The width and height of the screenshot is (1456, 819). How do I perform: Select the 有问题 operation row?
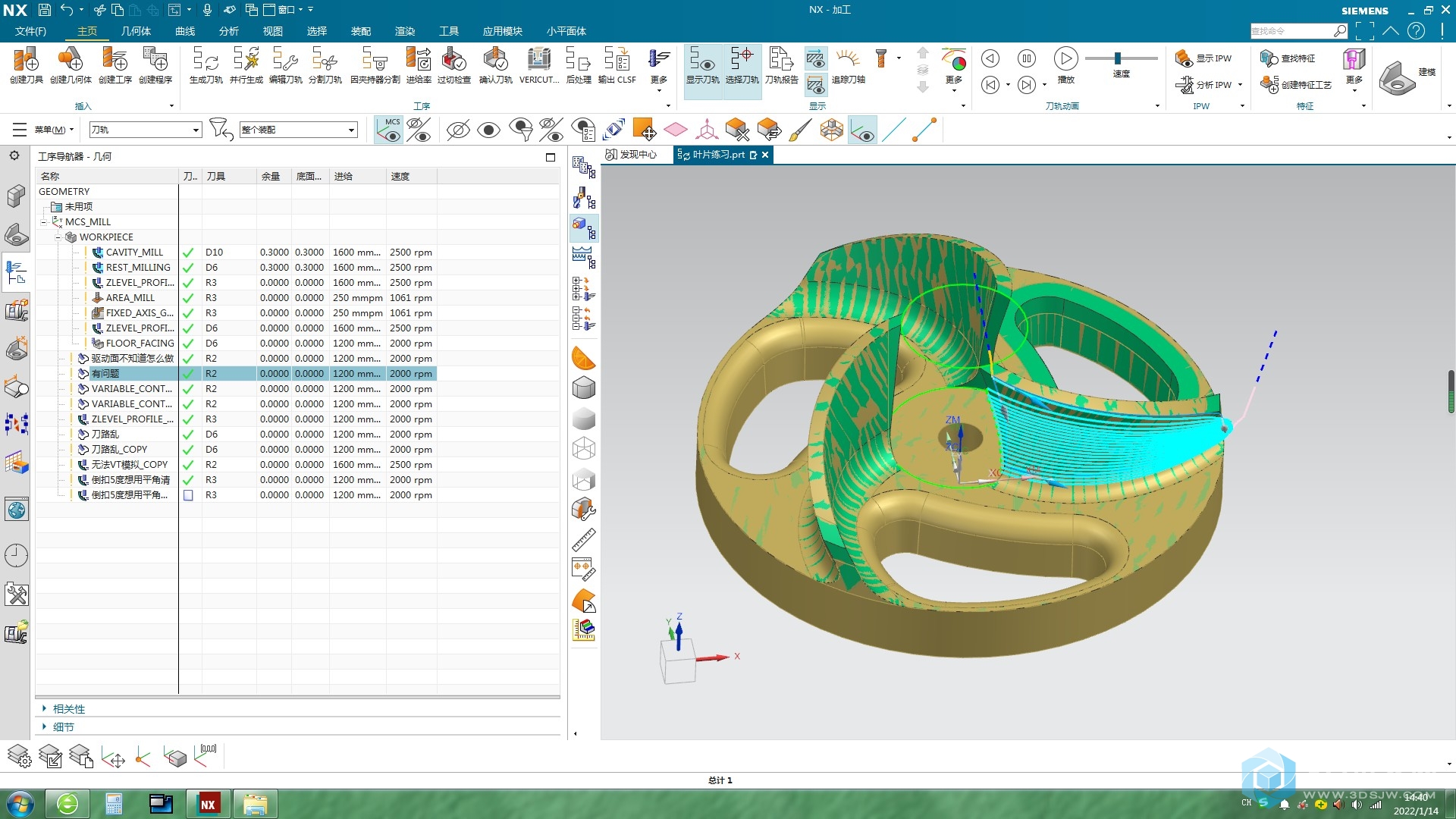click(x=236, y=374)
